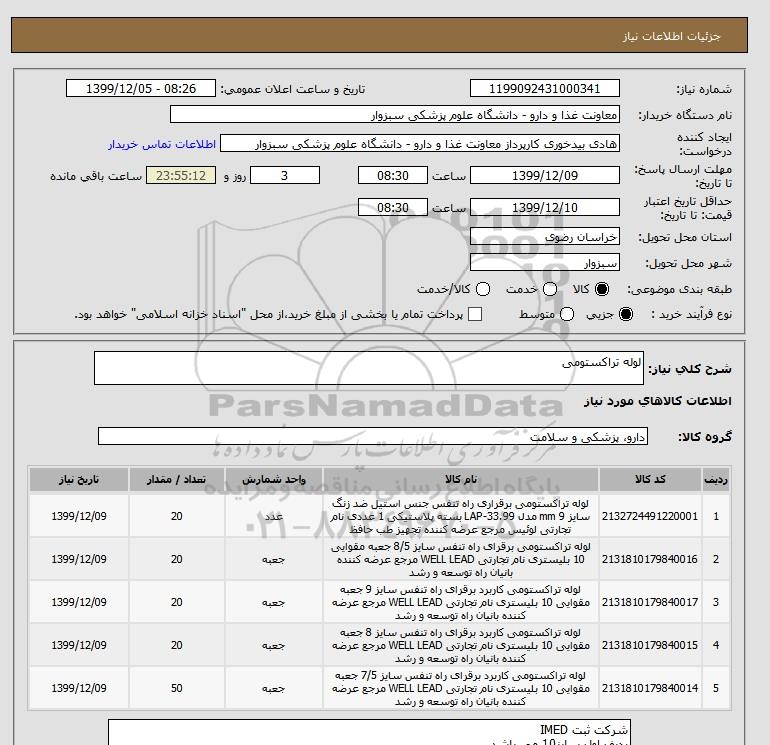Click the response deadline time 08:30 field

click(x=393, y=175)
